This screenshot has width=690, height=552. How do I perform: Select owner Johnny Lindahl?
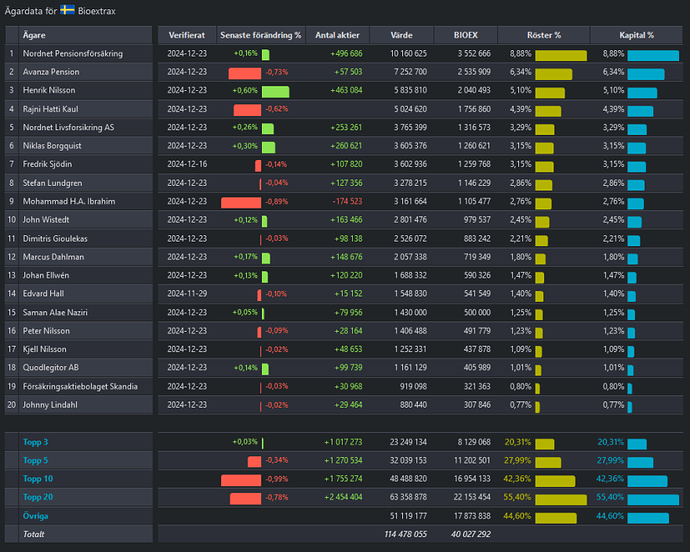50,405
